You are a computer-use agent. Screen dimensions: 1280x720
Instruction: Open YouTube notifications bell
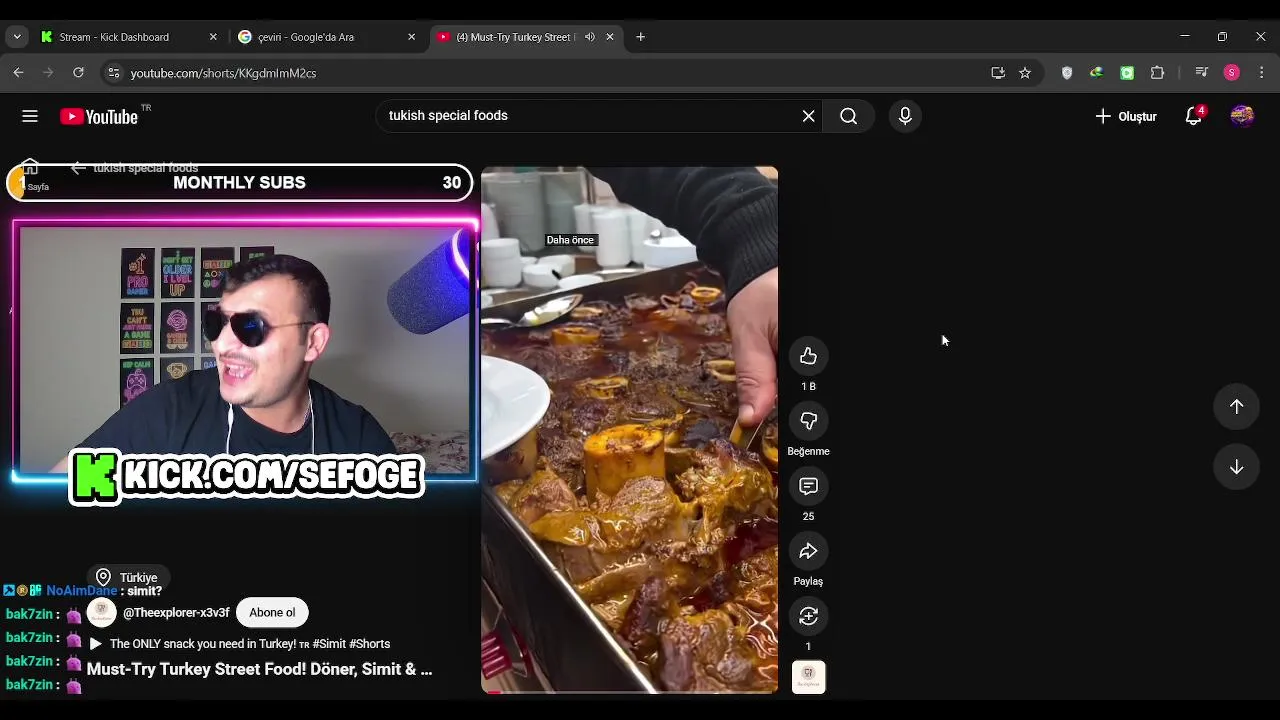click(1193, 116)
